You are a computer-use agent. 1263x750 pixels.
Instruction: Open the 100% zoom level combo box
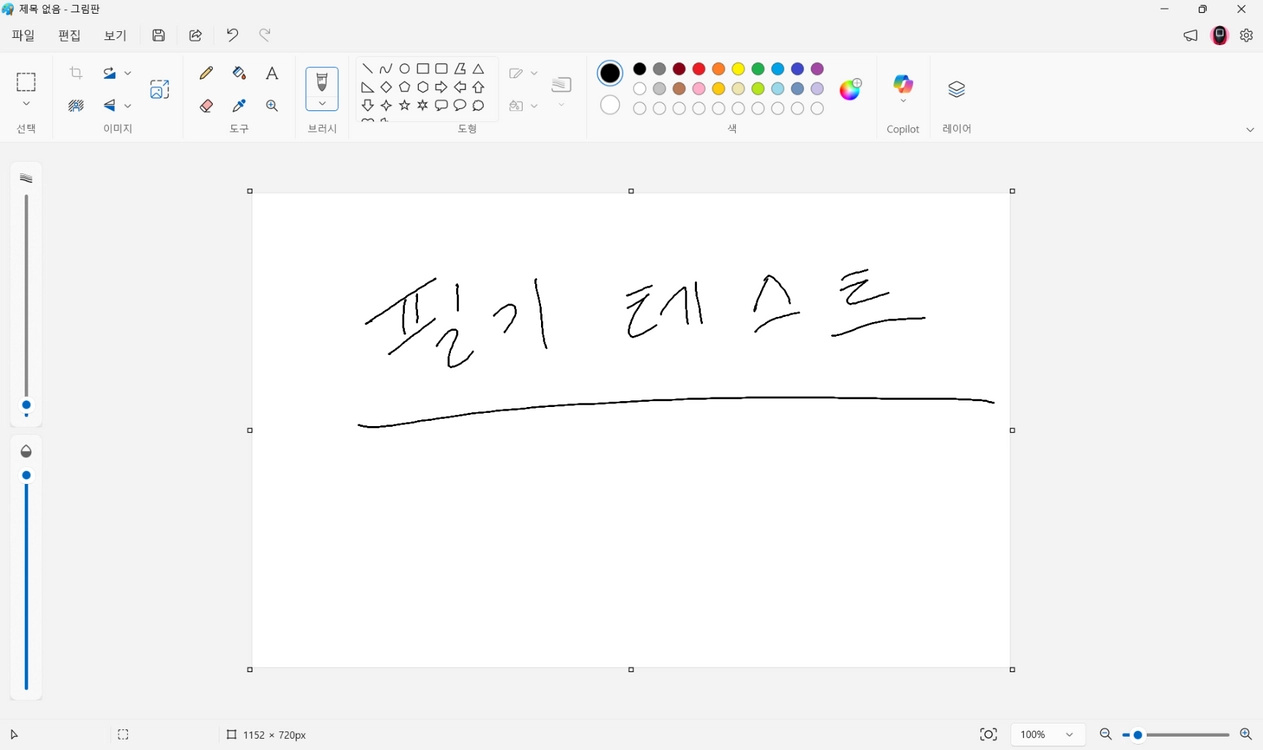click(x=1047, y=734)
